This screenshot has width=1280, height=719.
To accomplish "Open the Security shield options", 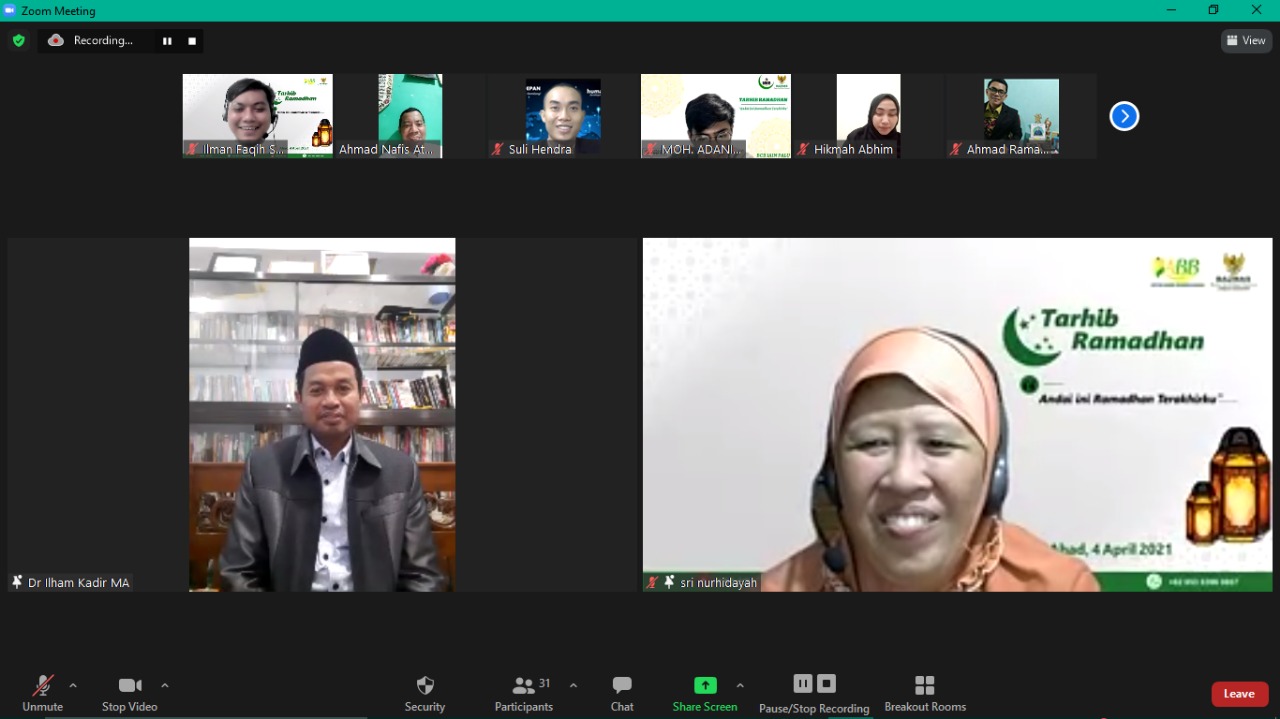I will (x=425, y=692).
